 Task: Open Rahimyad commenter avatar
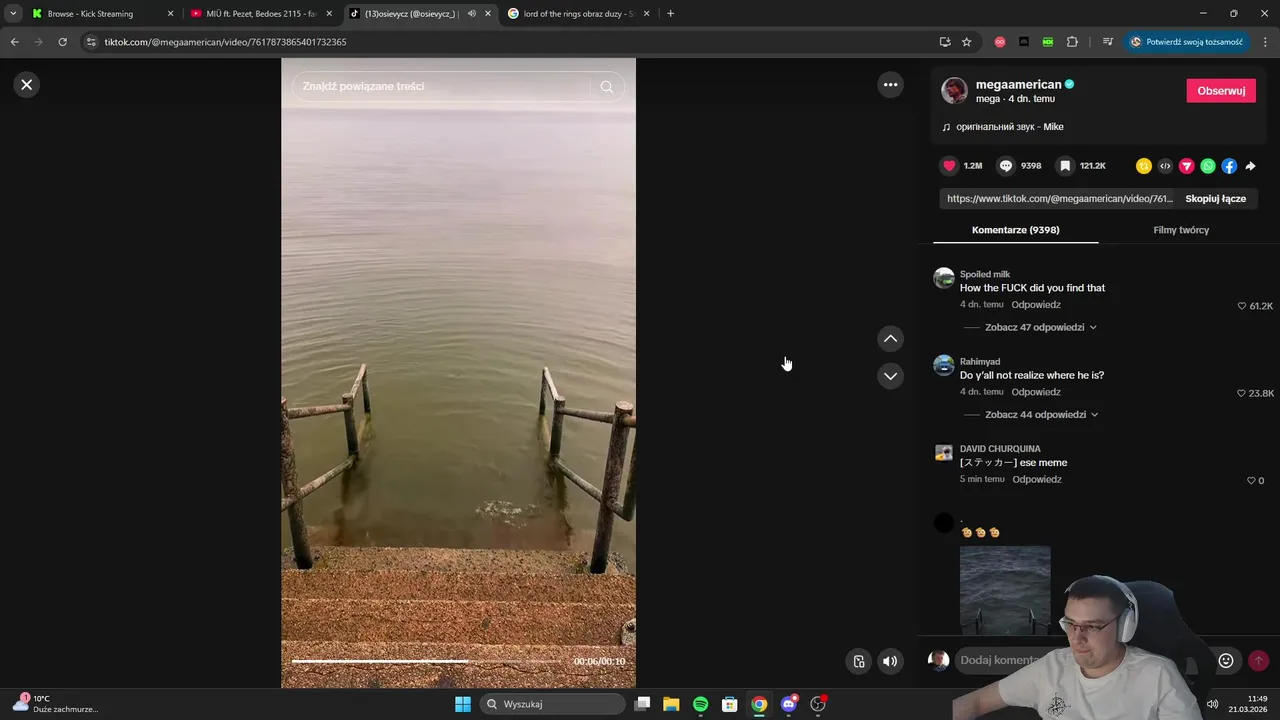(944, 365)
